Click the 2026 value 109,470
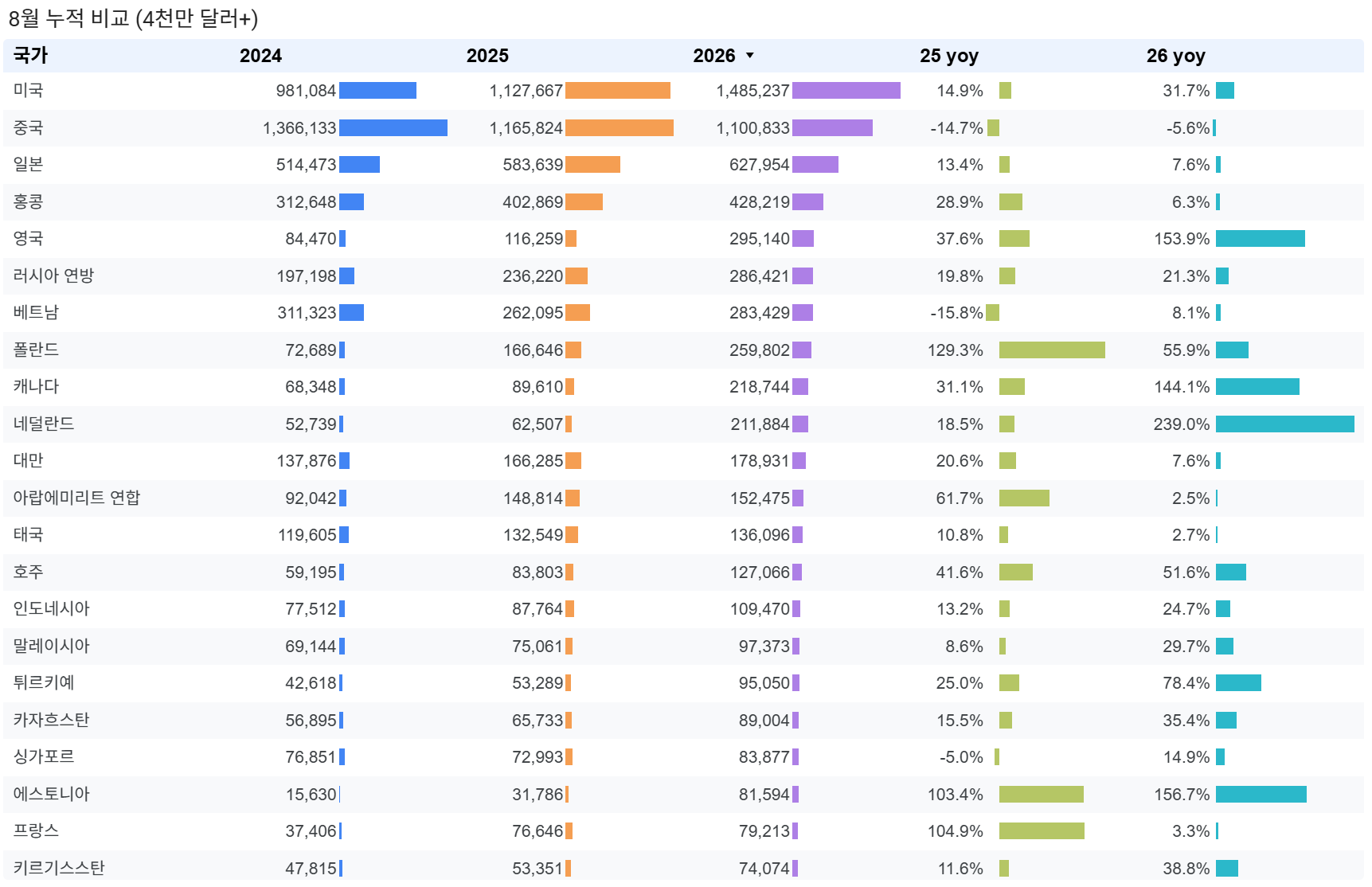Viewport: 1372px width, 887px height. [760, 609]
